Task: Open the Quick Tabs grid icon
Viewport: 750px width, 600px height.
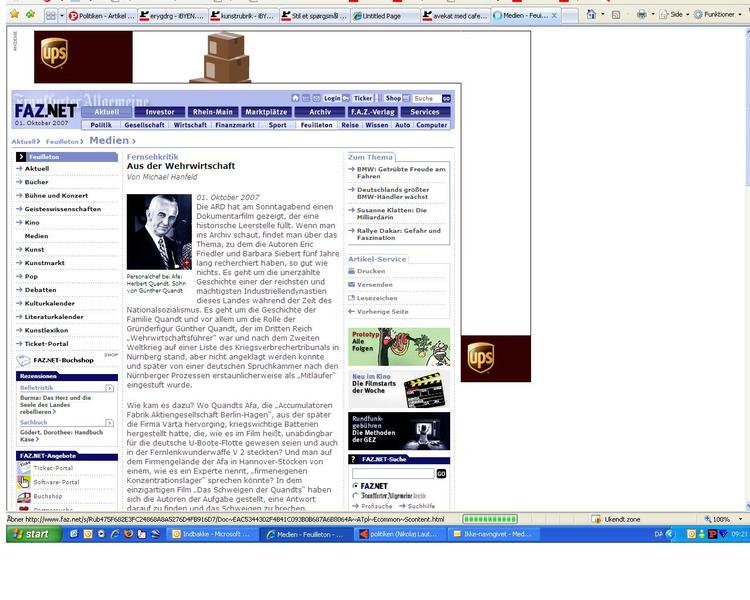Action: coord(50,16)
